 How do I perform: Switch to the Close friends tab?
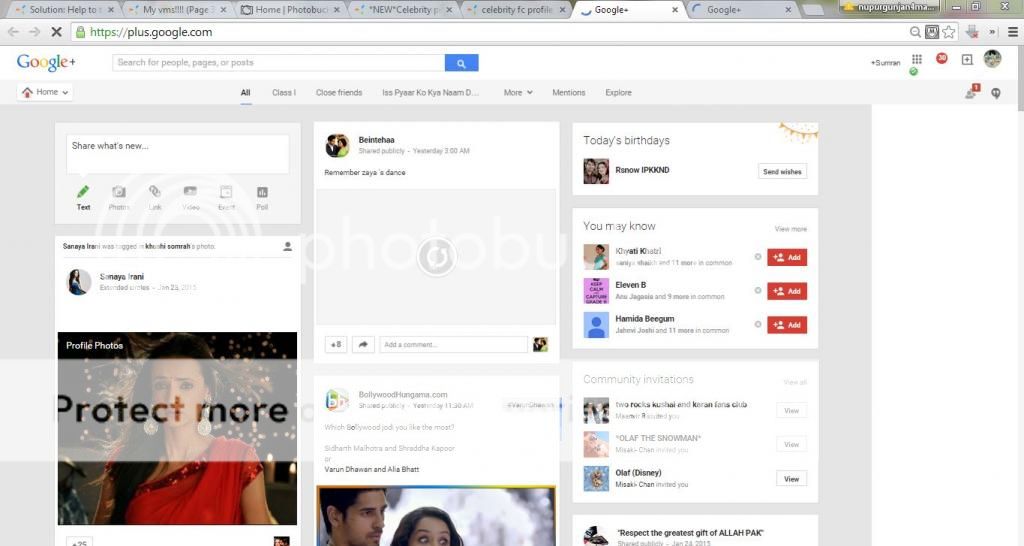point(339,93)
